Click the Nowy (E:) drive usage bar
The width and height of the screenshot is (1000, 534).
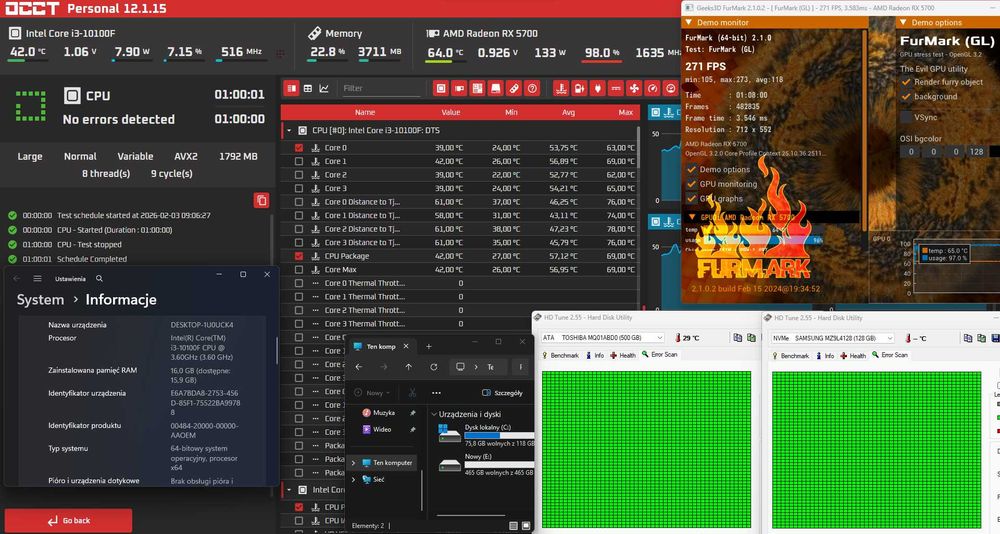click(x=500, y=465)
